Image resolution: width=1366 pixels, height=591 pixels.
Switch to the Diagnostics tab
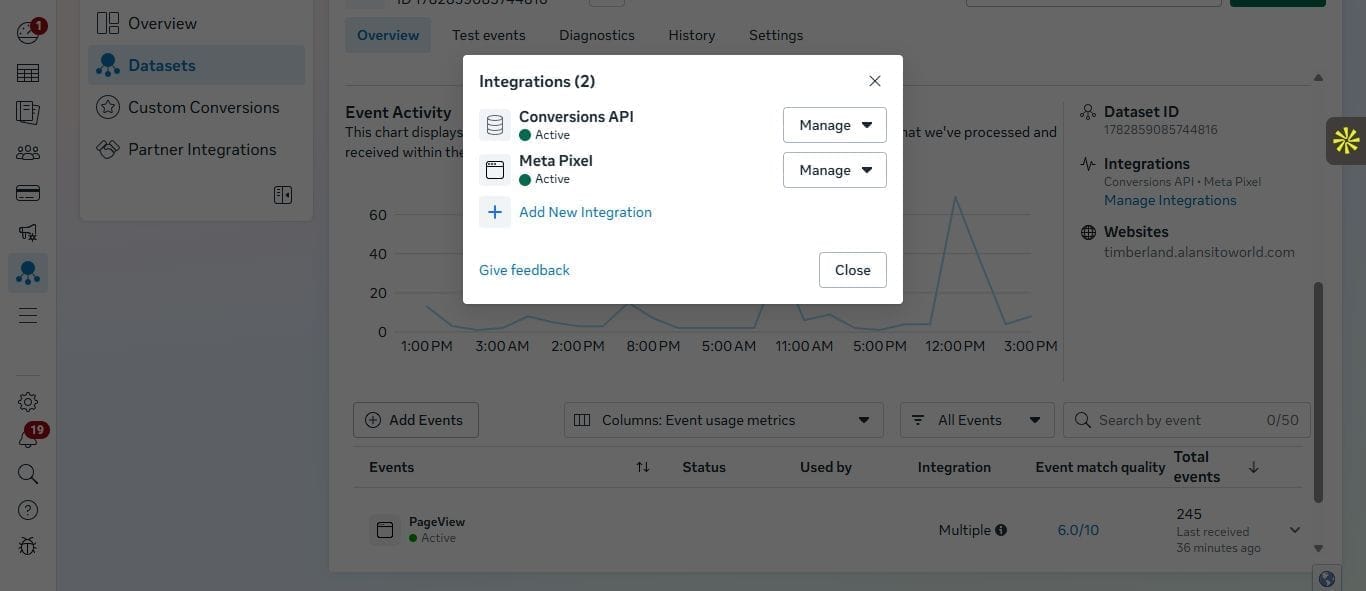(x=597, y=35)
